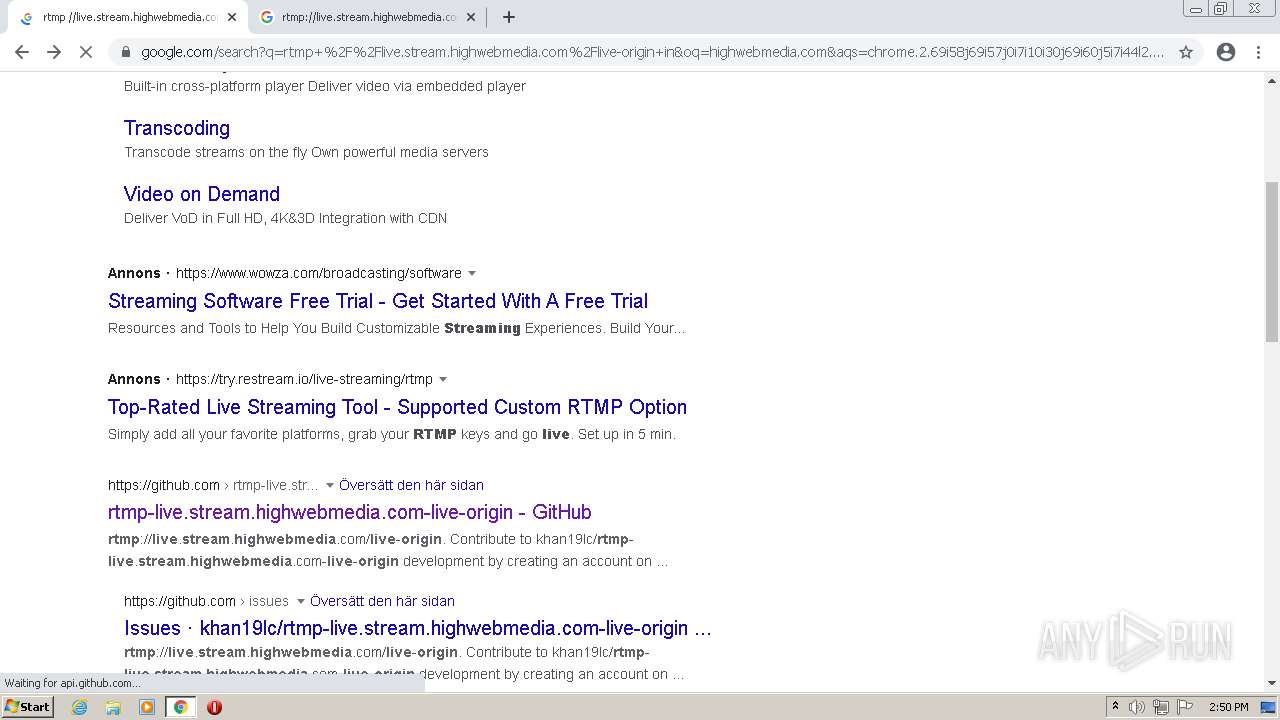This screenshot has height=720, width=1280.
Task: Expand restream.io ad options arrow
Action: pos(443,379)
